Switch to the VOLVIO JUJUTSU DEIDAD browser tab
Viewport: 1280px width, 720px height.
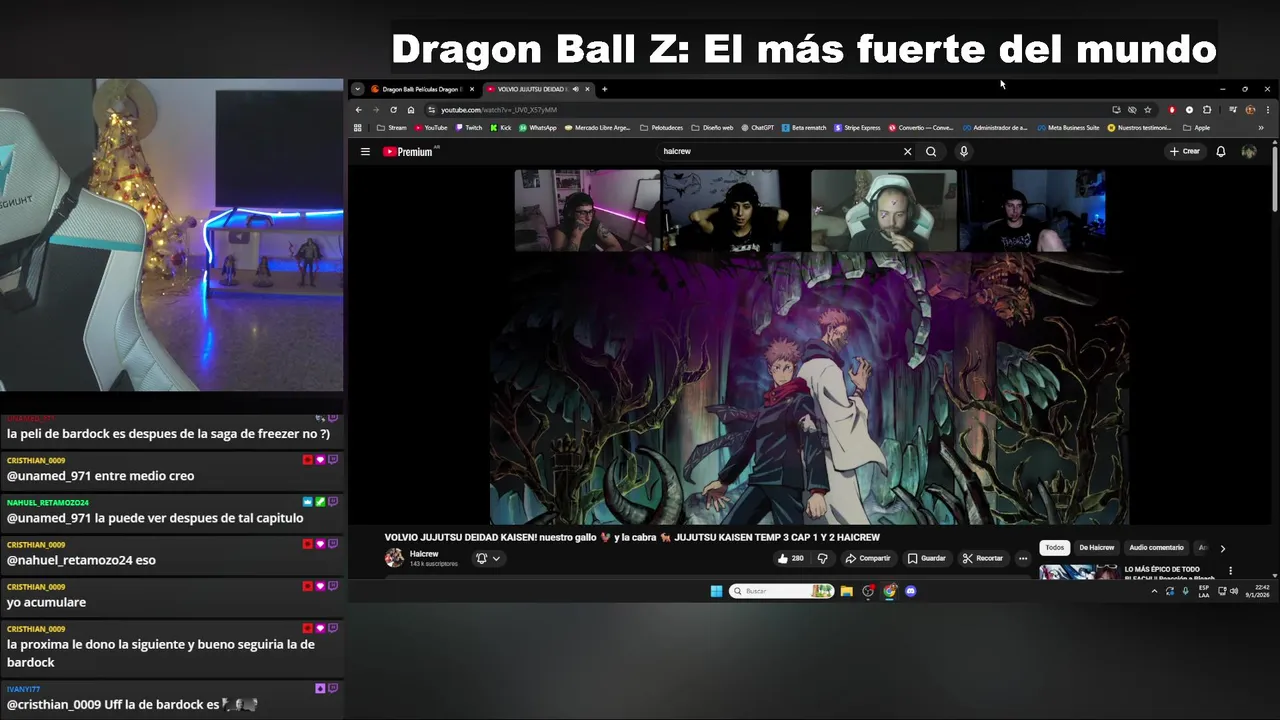tap(528, 89)
